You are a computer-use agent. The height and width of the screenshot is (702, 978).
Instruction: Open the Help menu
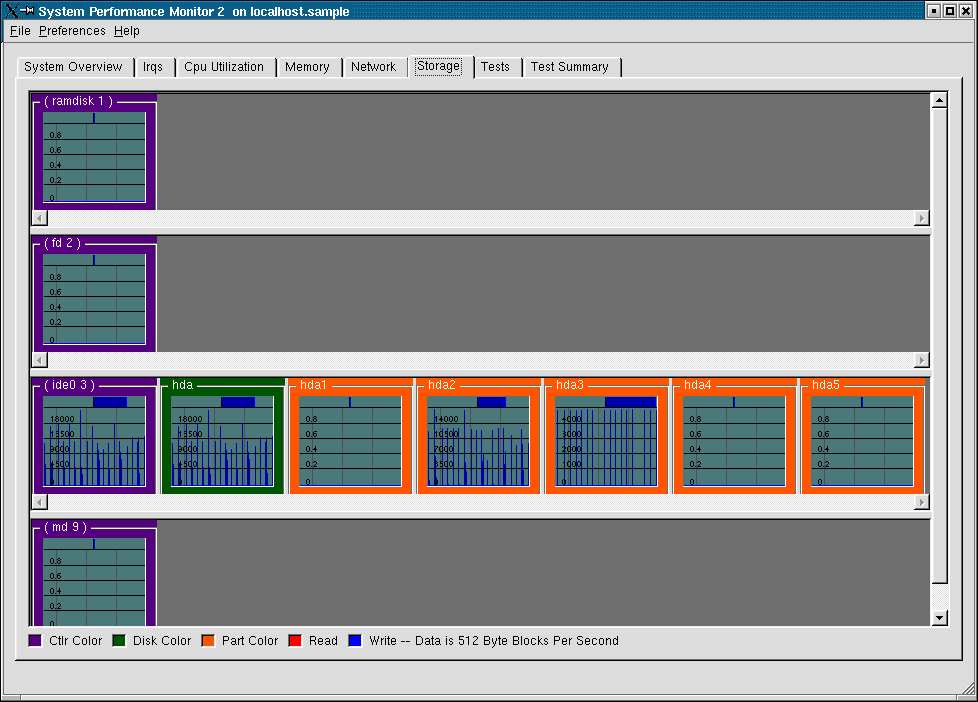127,31
